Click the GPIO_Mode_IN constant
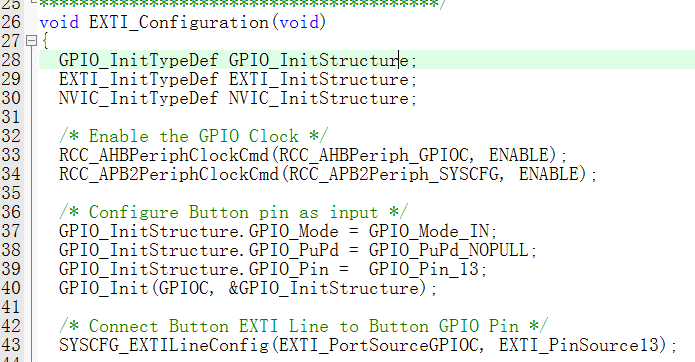Image resolution: width=695 pixels, height=362 pixels. point(429,231)
